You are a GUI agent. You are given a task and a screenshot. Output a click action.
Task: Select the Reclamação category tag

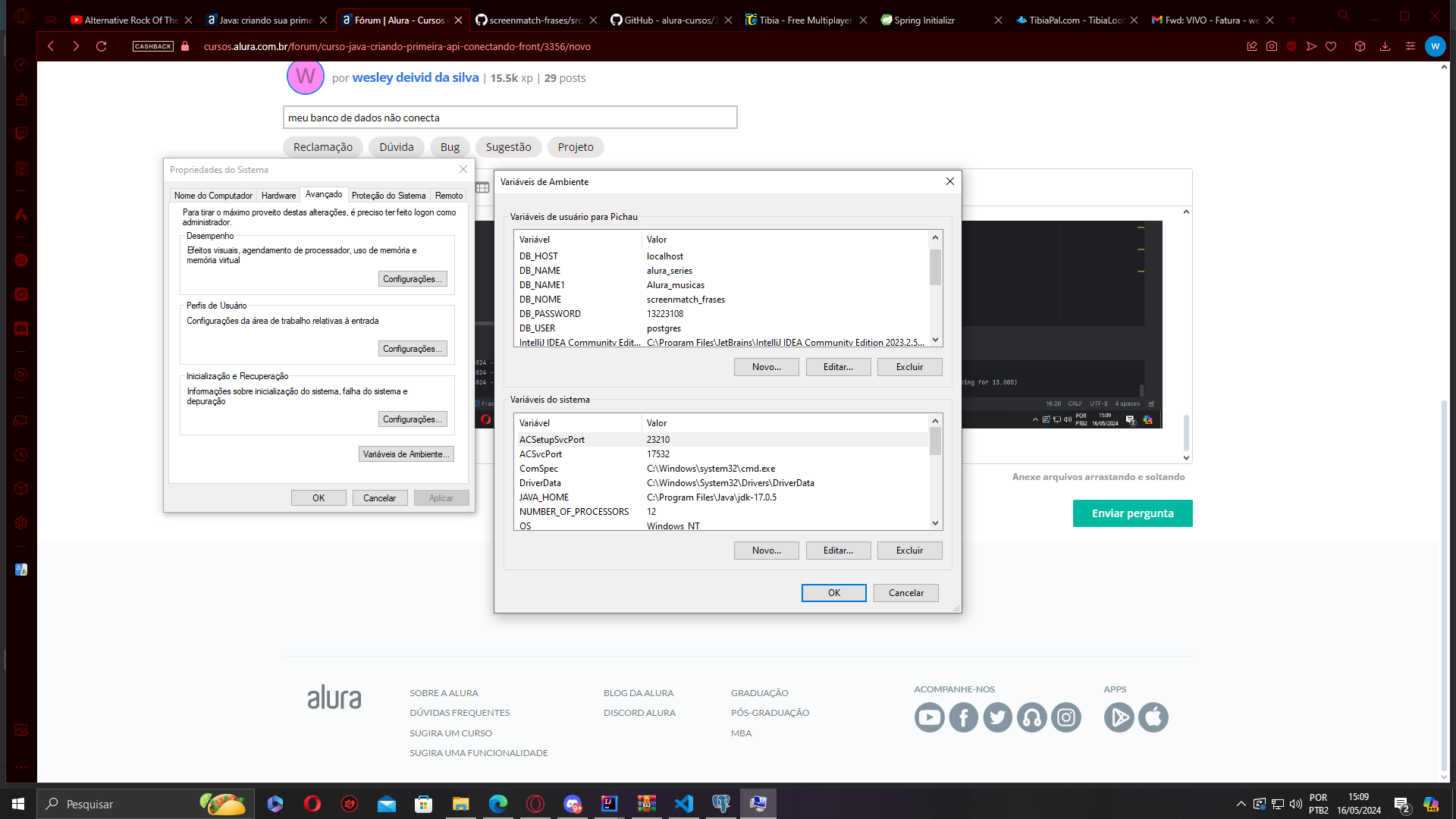pos(323,147)
